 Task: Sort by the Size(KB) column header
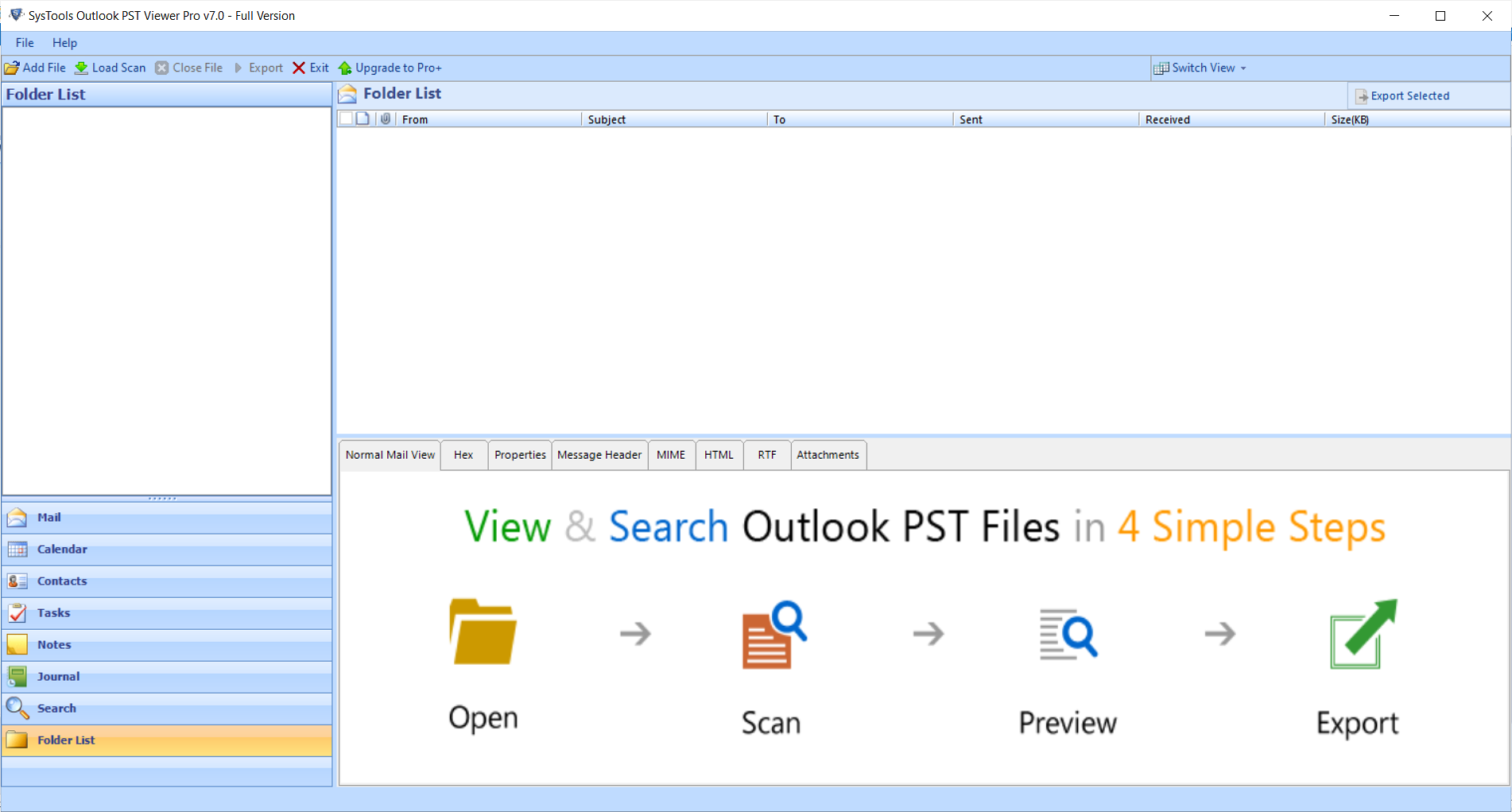point(1418,119)
